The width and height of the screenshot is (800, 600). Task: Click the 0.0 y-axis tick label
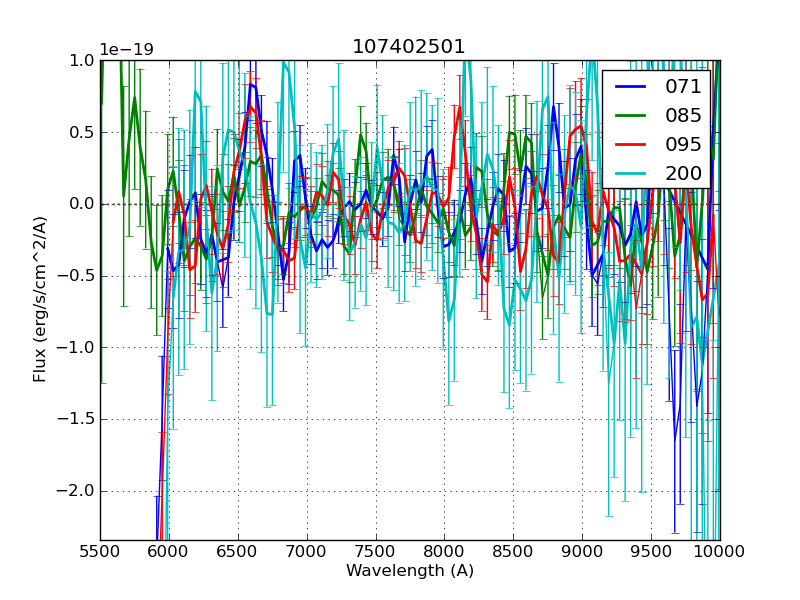80,204
